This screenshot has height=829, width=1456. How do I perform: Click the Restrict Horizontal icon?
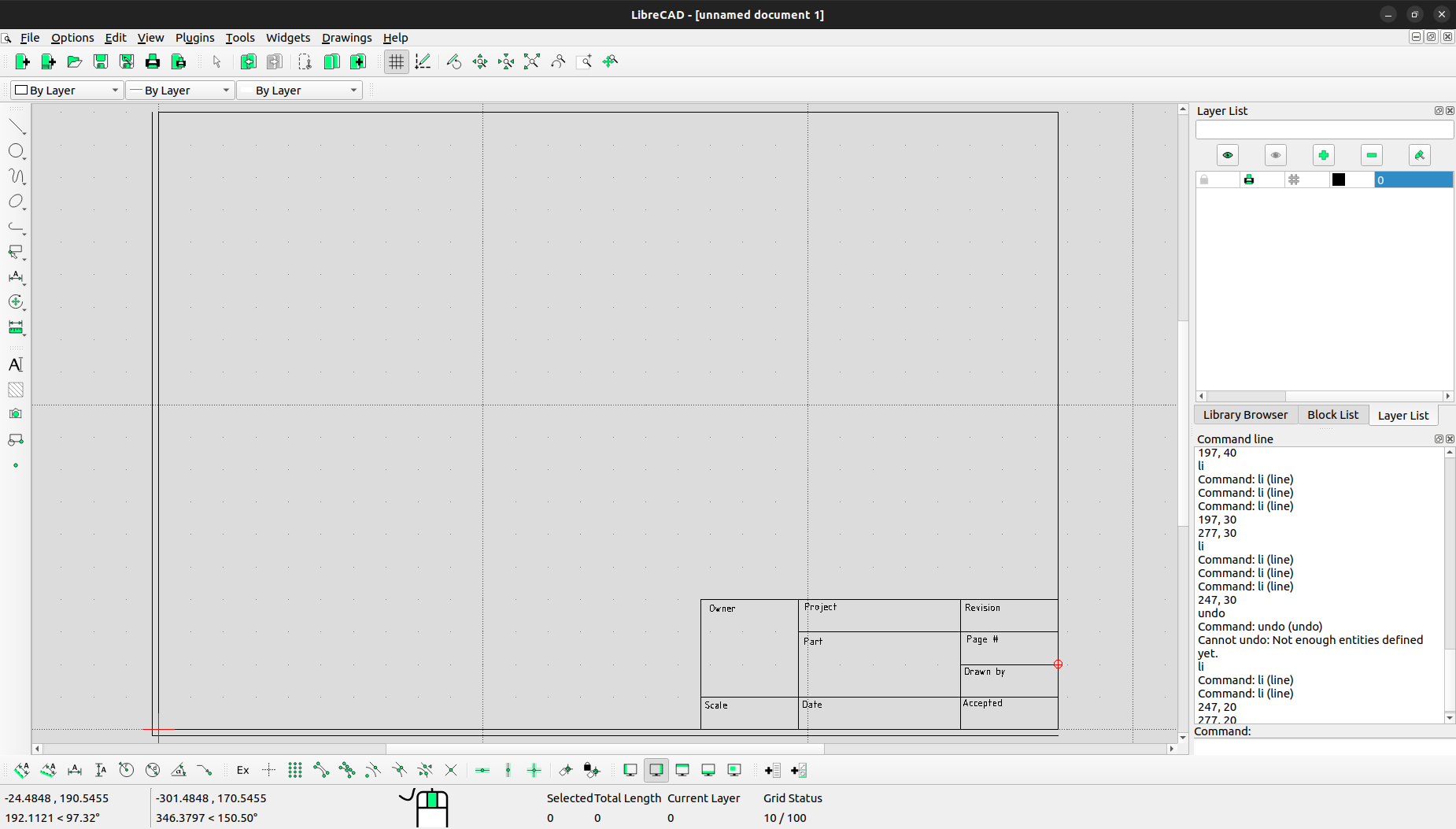click(x=482, y=770)
